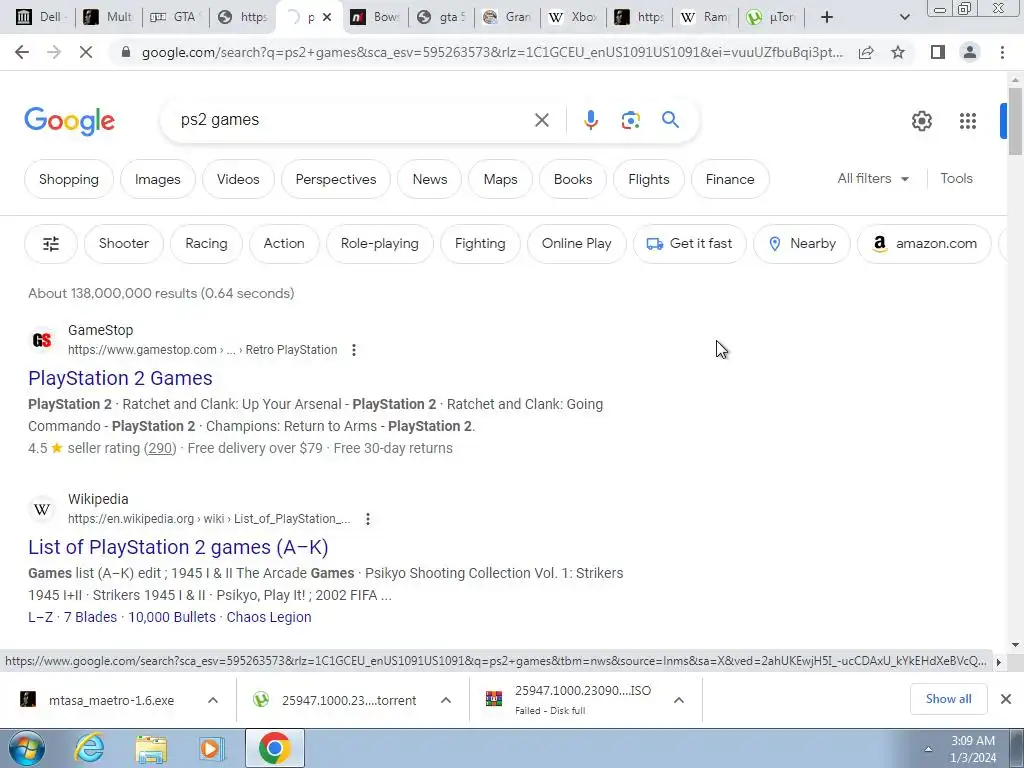Open the Windows Start menu
This screenshot has height=768, width=1024.
click(x=26, y=748)
